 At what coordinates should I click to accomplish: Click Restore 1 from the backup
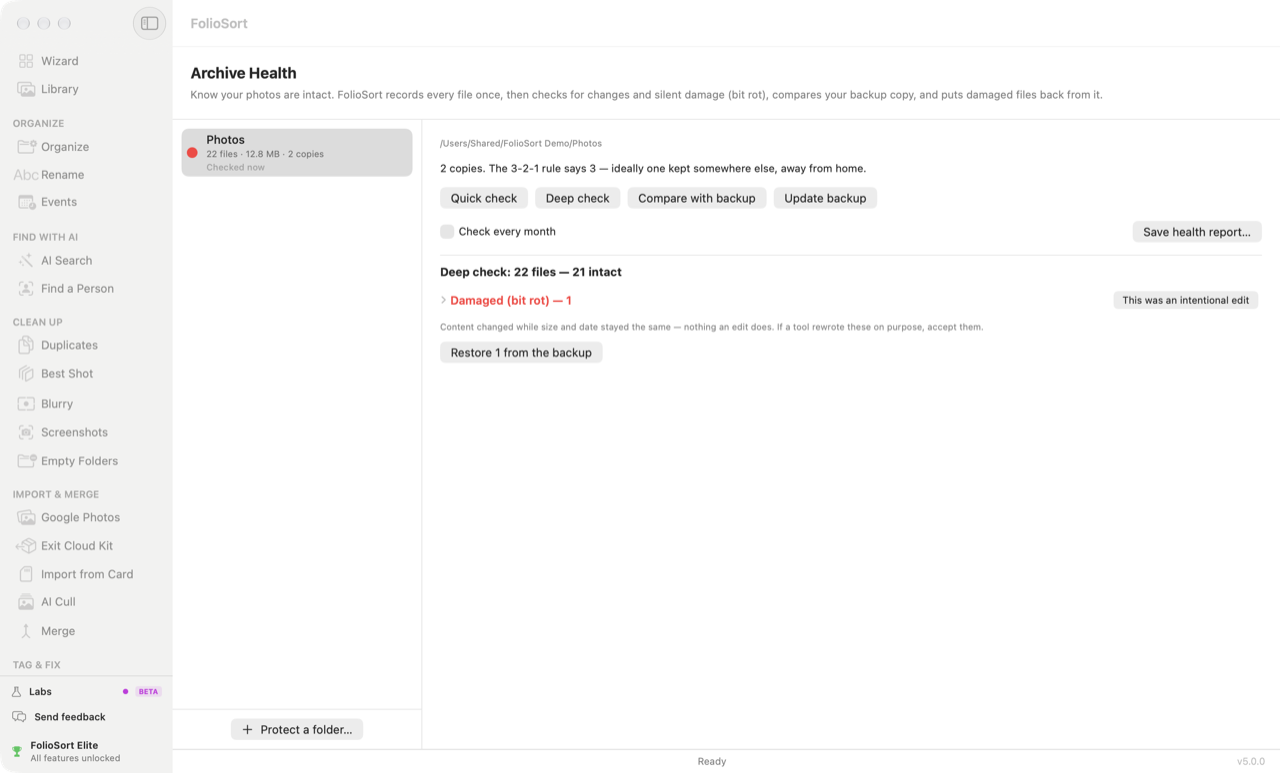click(521, 353)
